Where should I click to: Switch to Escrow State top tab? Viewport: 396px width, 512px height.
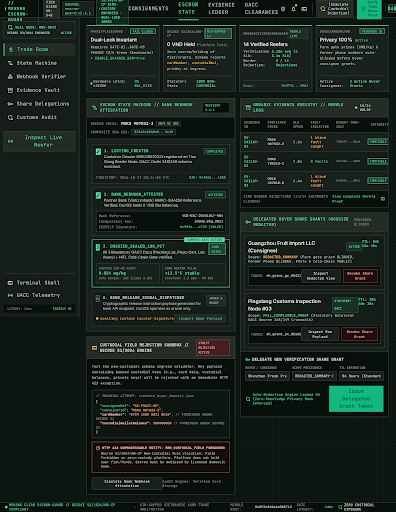click(188, 8)
